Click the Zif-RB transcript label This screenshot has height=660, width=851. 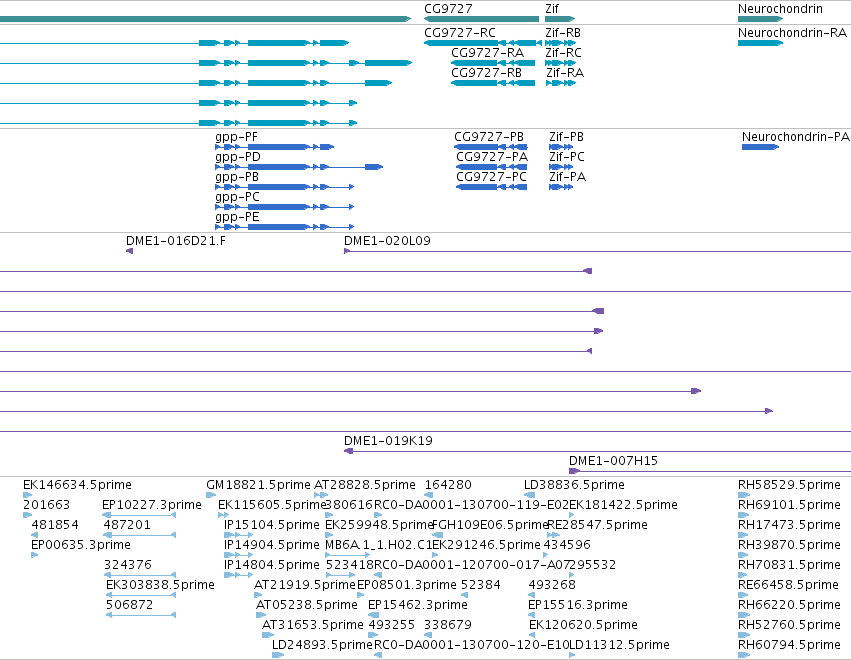tap(563, 33)
